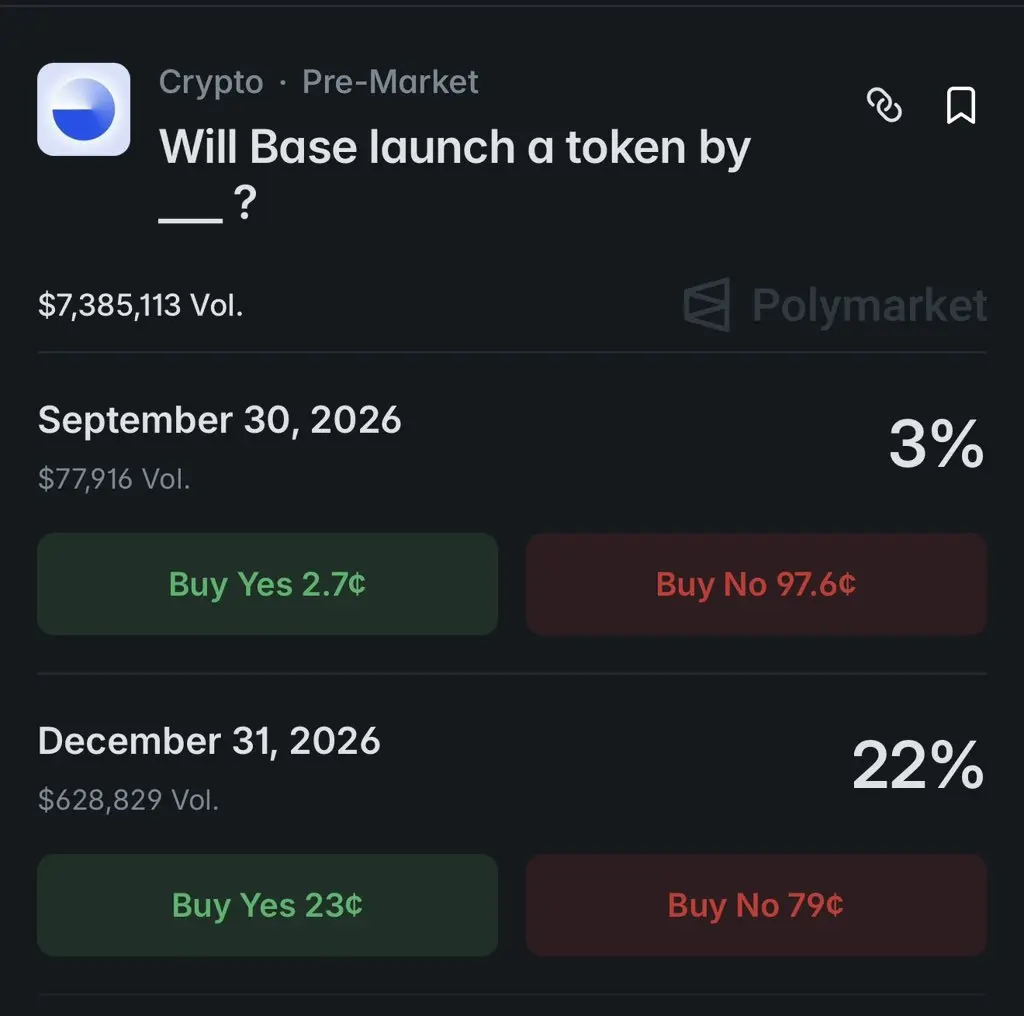1024x1016 pixels.
Task: Open the Base logo market thumbnail
Action: coord(84,109)
